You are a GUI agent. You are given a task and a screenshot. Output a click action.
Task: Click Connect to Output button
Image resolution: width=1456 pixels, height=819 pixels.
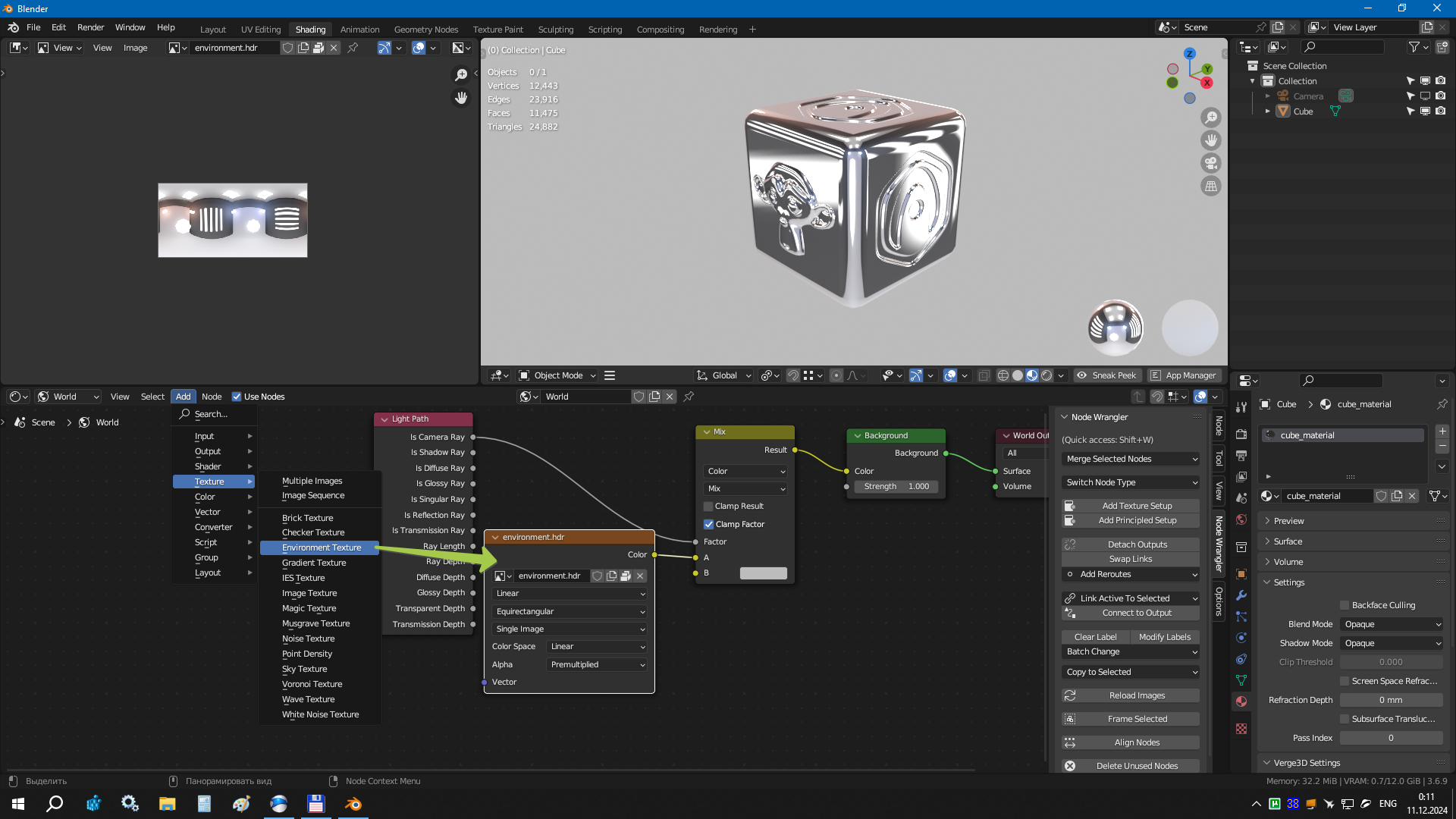point(1131,613)
